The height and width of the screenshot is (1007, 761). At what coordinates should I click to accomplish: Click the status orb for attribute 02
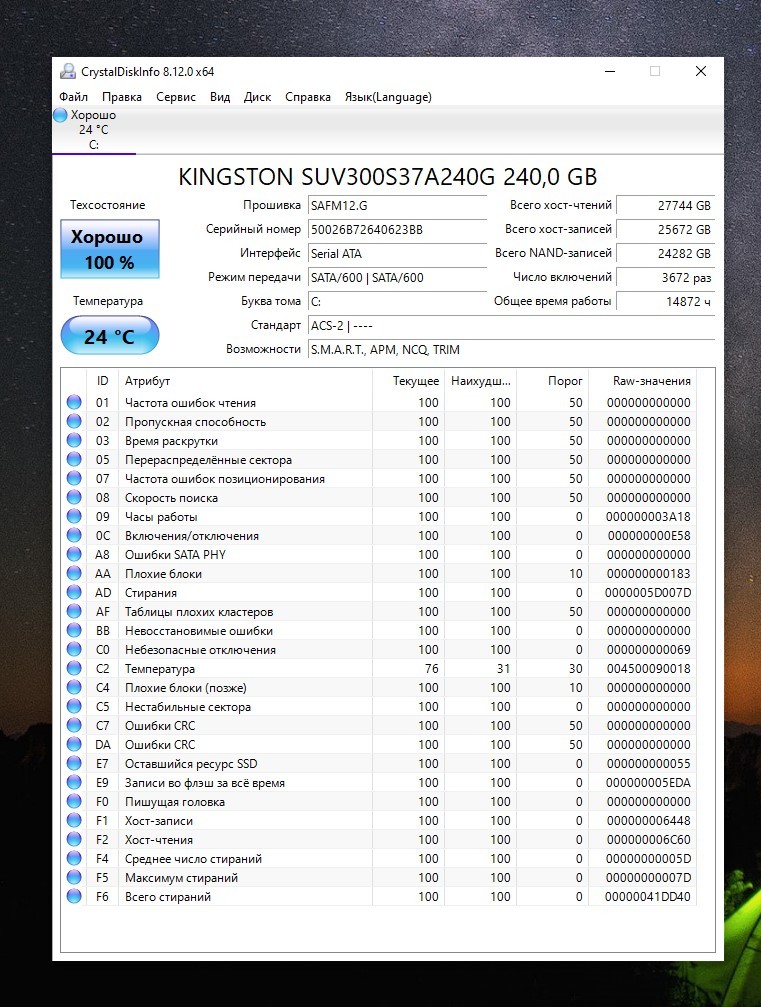coord(74,421)
